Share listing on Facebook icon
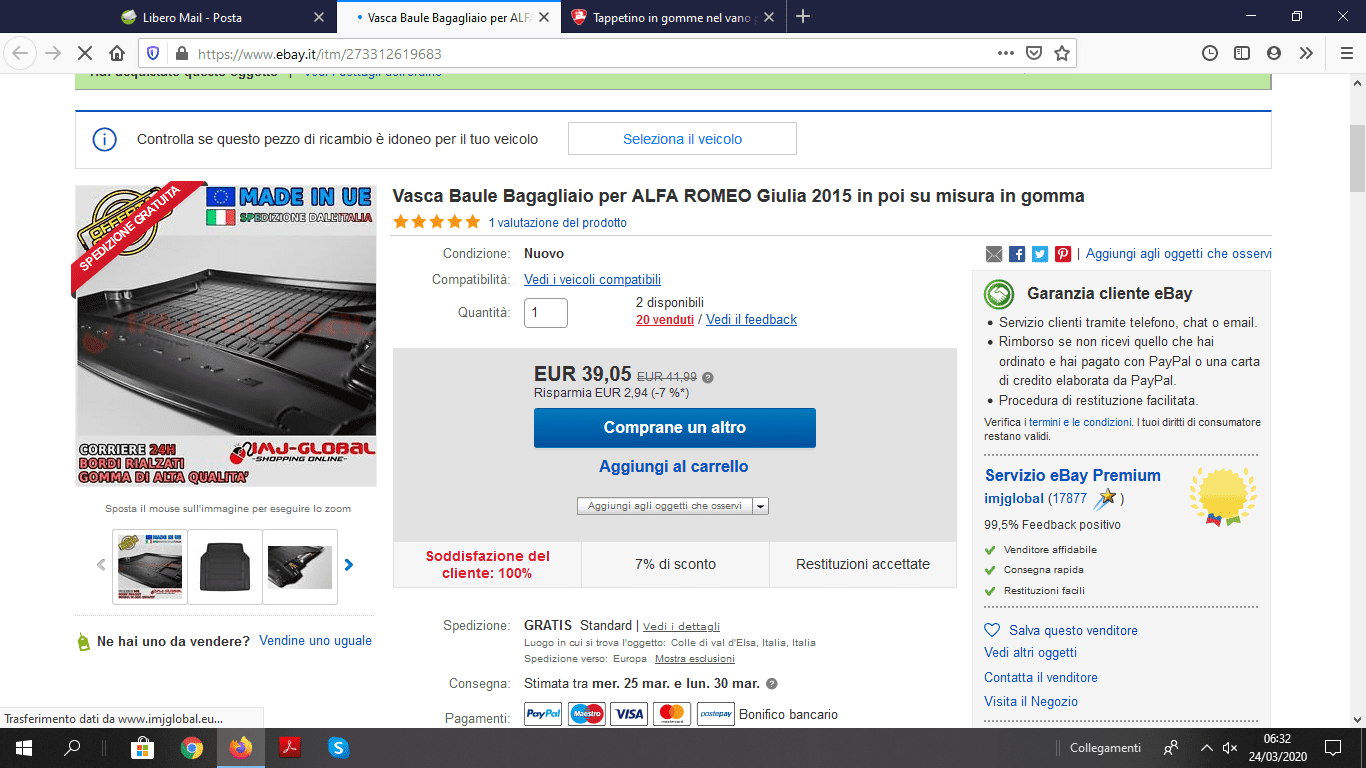Image resolution: width=1366 pixels, height=768 pixels. pyautogui.click(x=1017, y=254)
